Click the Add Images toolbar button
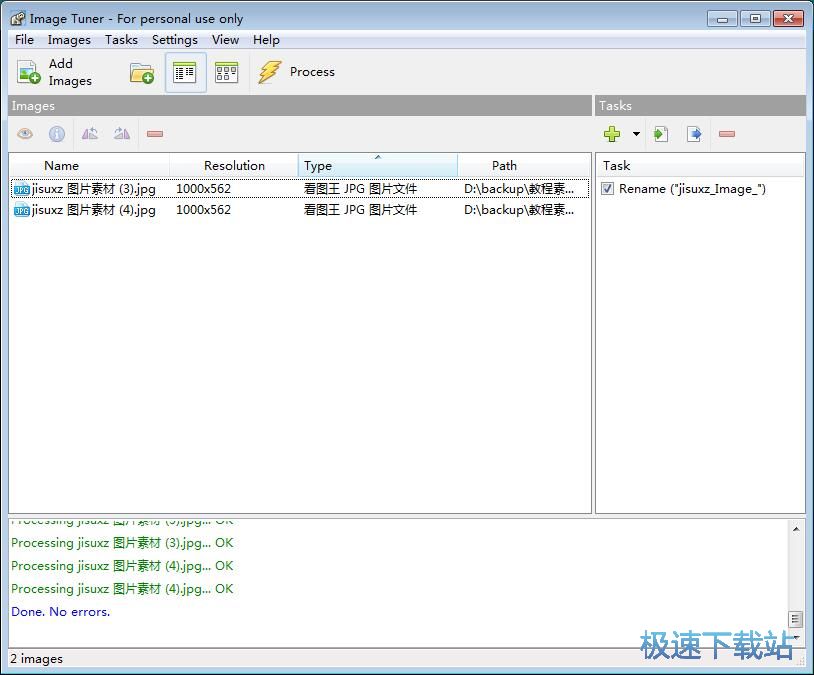This screenshot has height=675, width=814. (56, 72)
